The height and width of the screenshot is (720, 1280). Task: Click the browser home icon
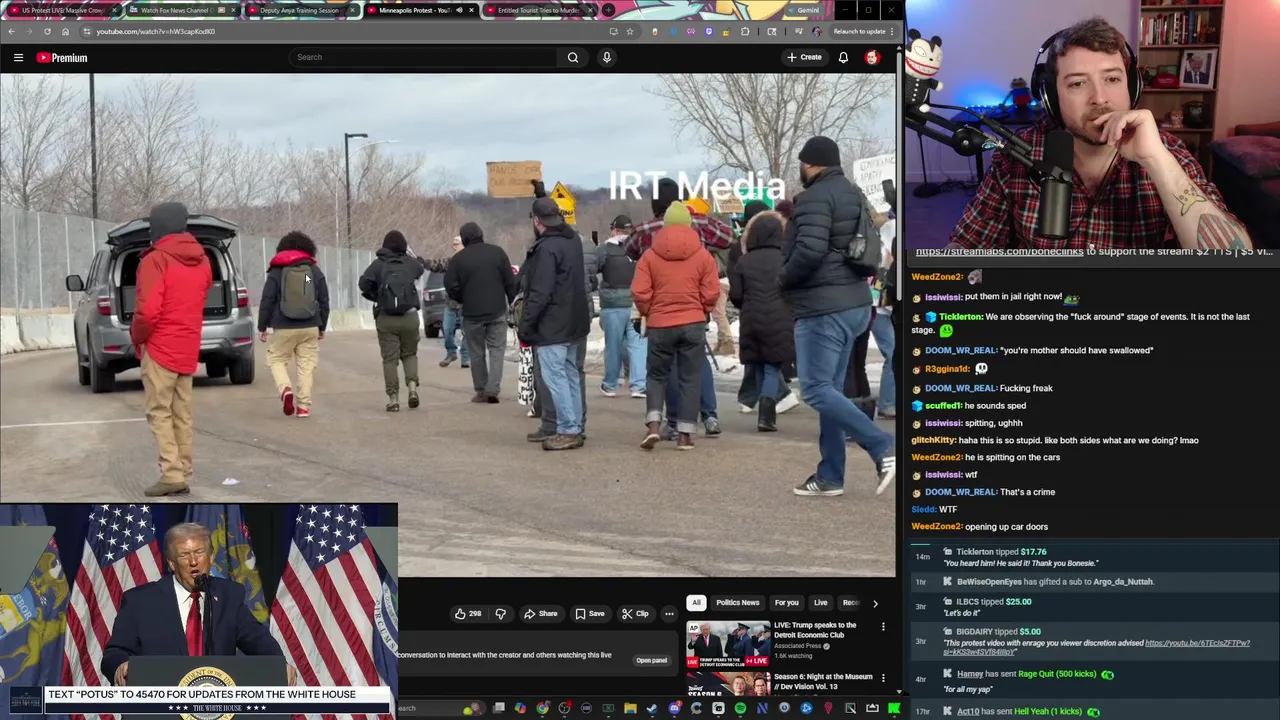pos(65,31)
